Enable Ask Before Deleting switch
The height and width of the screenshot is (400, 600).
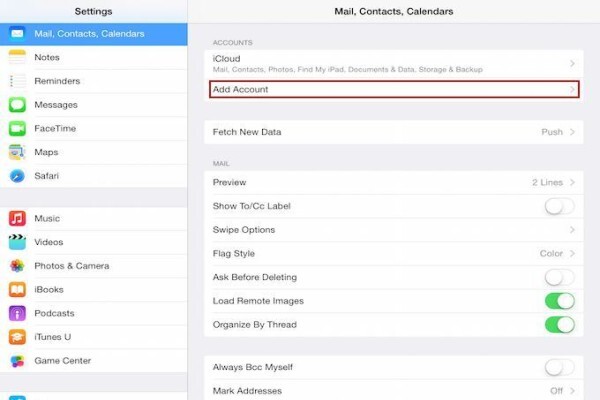point(559,278)
